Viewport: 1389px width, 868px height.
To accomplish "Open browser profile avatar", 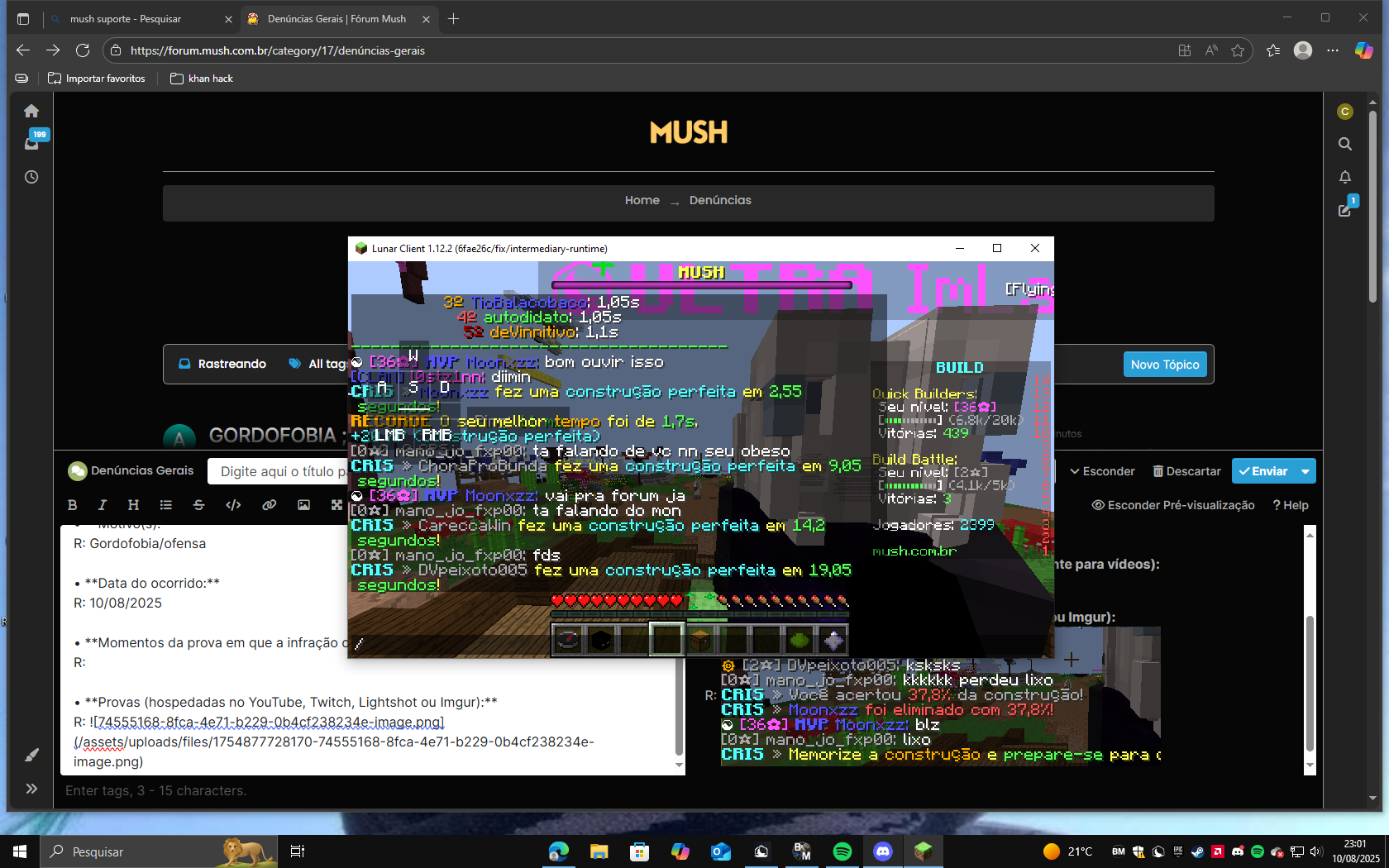I will click(x=1303, y=50).
